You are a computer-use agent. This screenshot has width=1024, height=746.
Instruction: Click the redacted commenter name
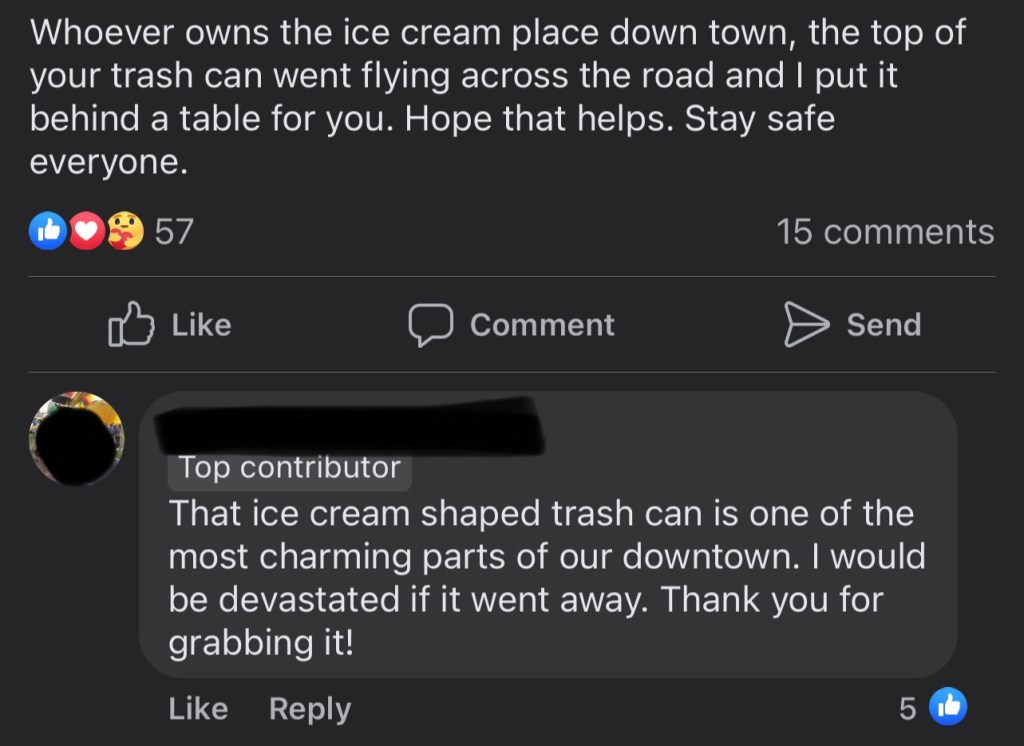[350, 427]
